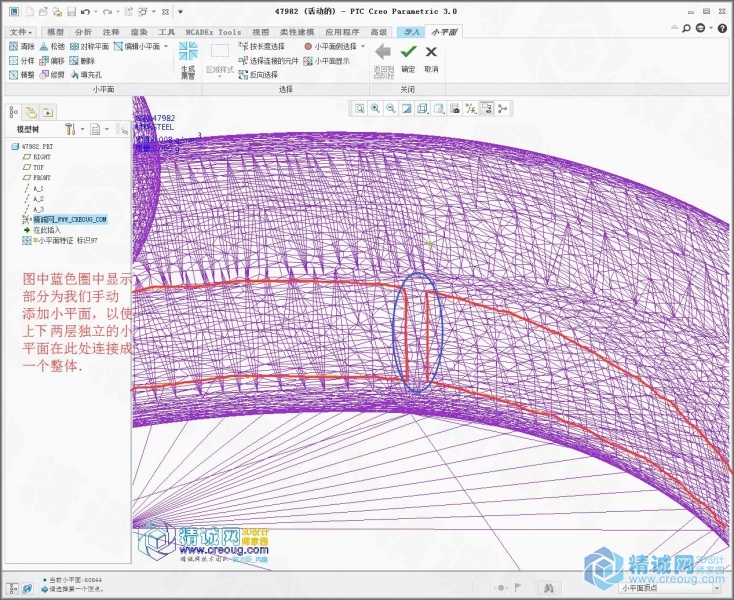The height and width of the screenshot is (600, 734).
Task: Click the Zoom Out icon in graphics toolbar
Action: [x=391, y=109]
